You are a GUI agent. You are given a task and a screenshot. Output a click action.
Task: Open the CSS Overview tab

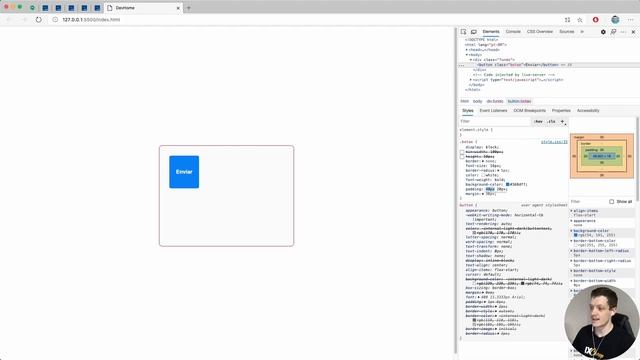tap(540, 32)
